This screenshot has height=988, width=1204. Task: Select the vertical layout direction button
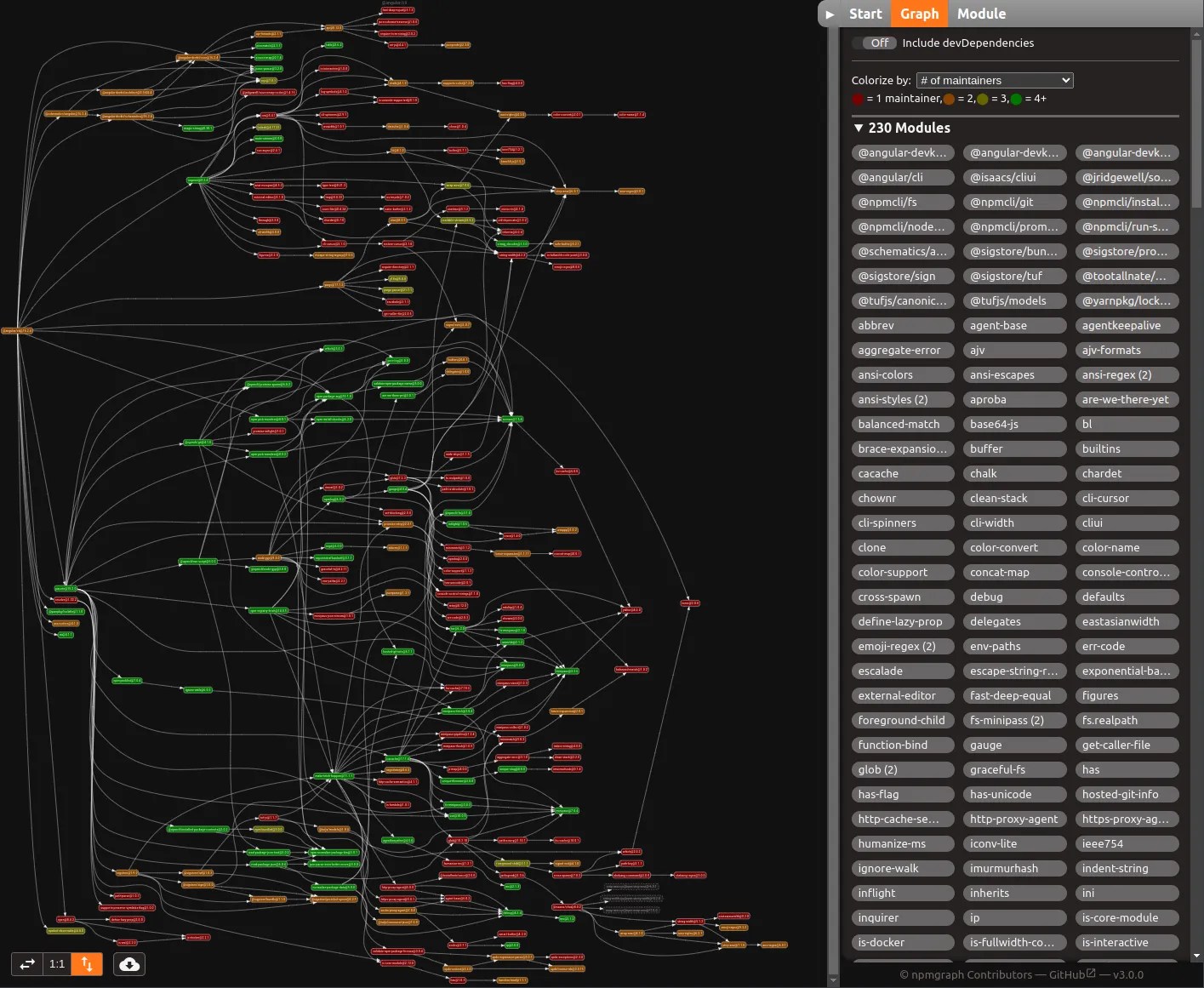click(x=87, y=964)
